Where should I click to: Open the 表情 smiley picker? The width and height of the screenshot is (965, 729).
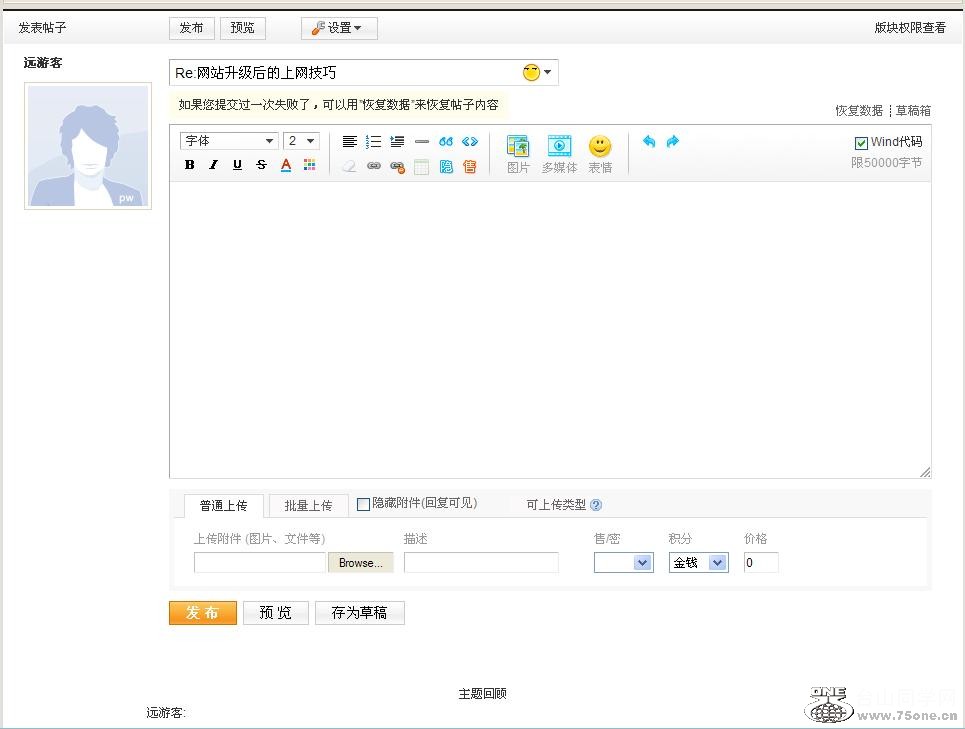[x=600, y=154]
